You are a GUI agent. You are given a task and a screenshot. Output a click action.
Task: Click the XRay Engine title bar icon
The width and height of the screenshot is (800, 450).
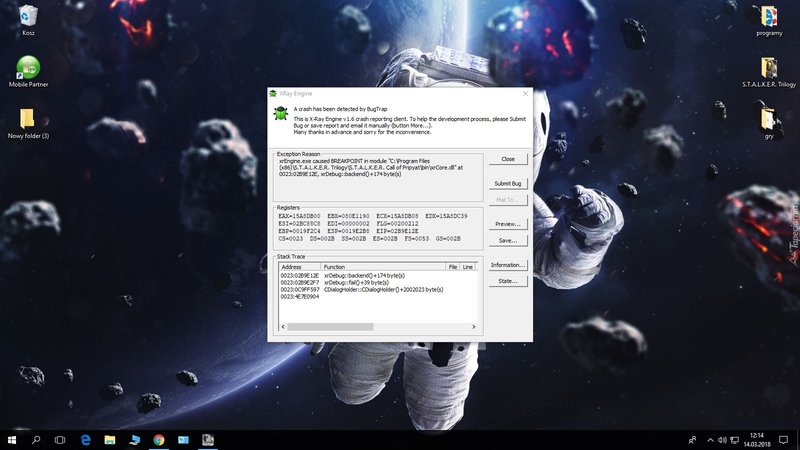coord(273,93)
